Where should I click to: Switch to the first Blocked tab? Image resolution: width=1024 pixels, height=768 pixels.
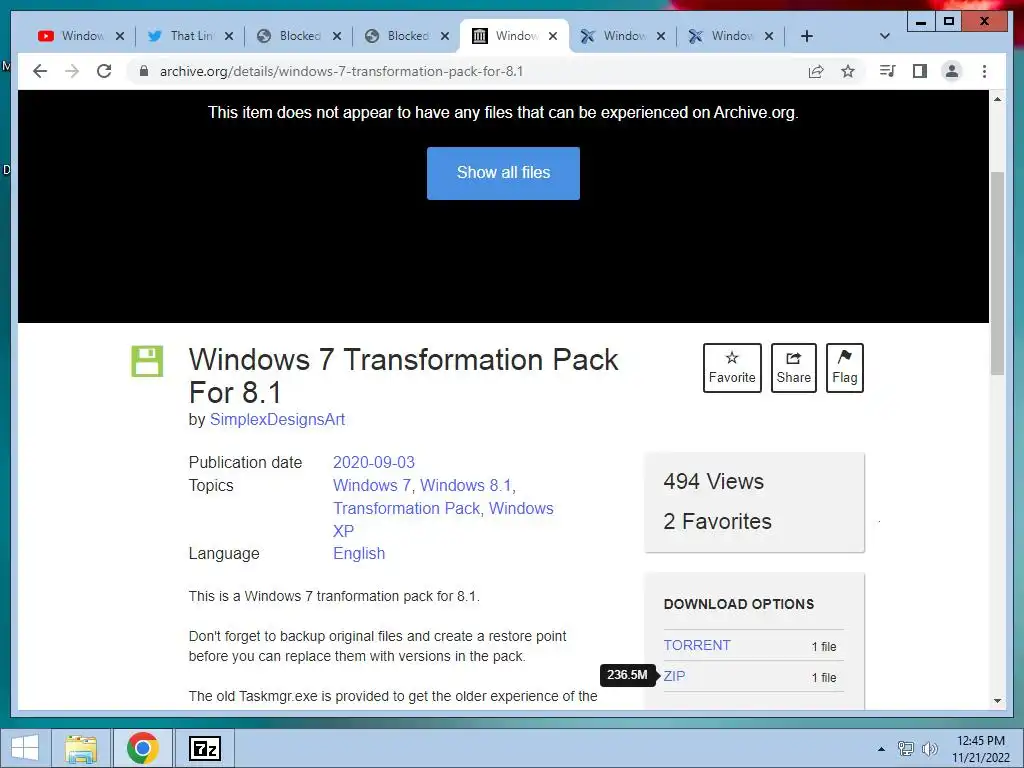298,36
